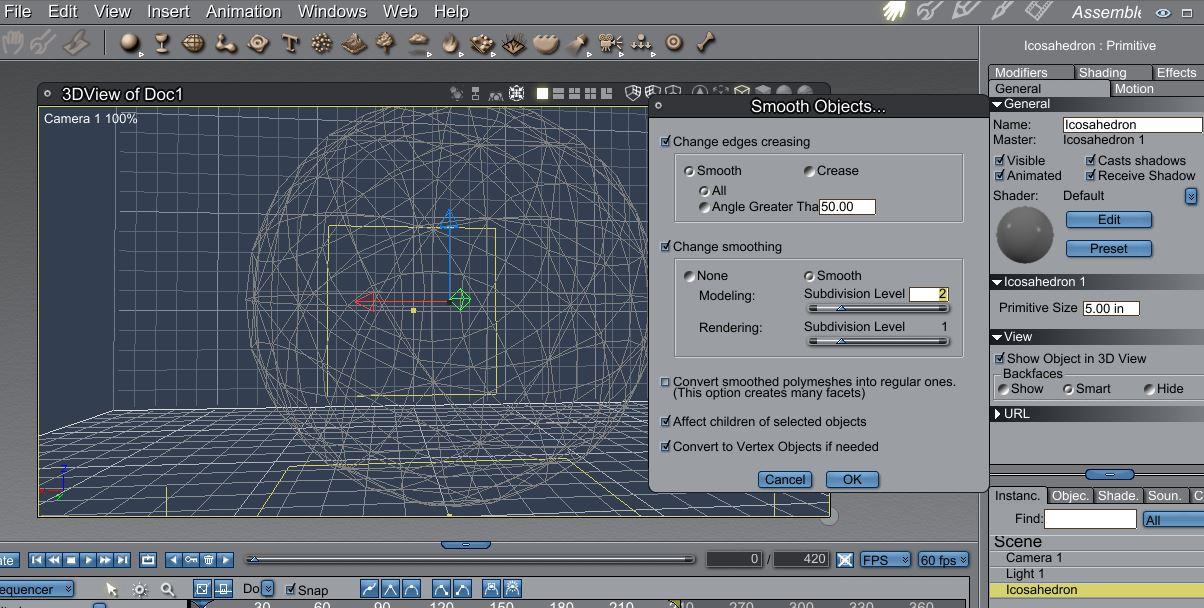Screen dimensions: 1204x608
Task: Click the shader Edit button
Action: pos(1109,220)
